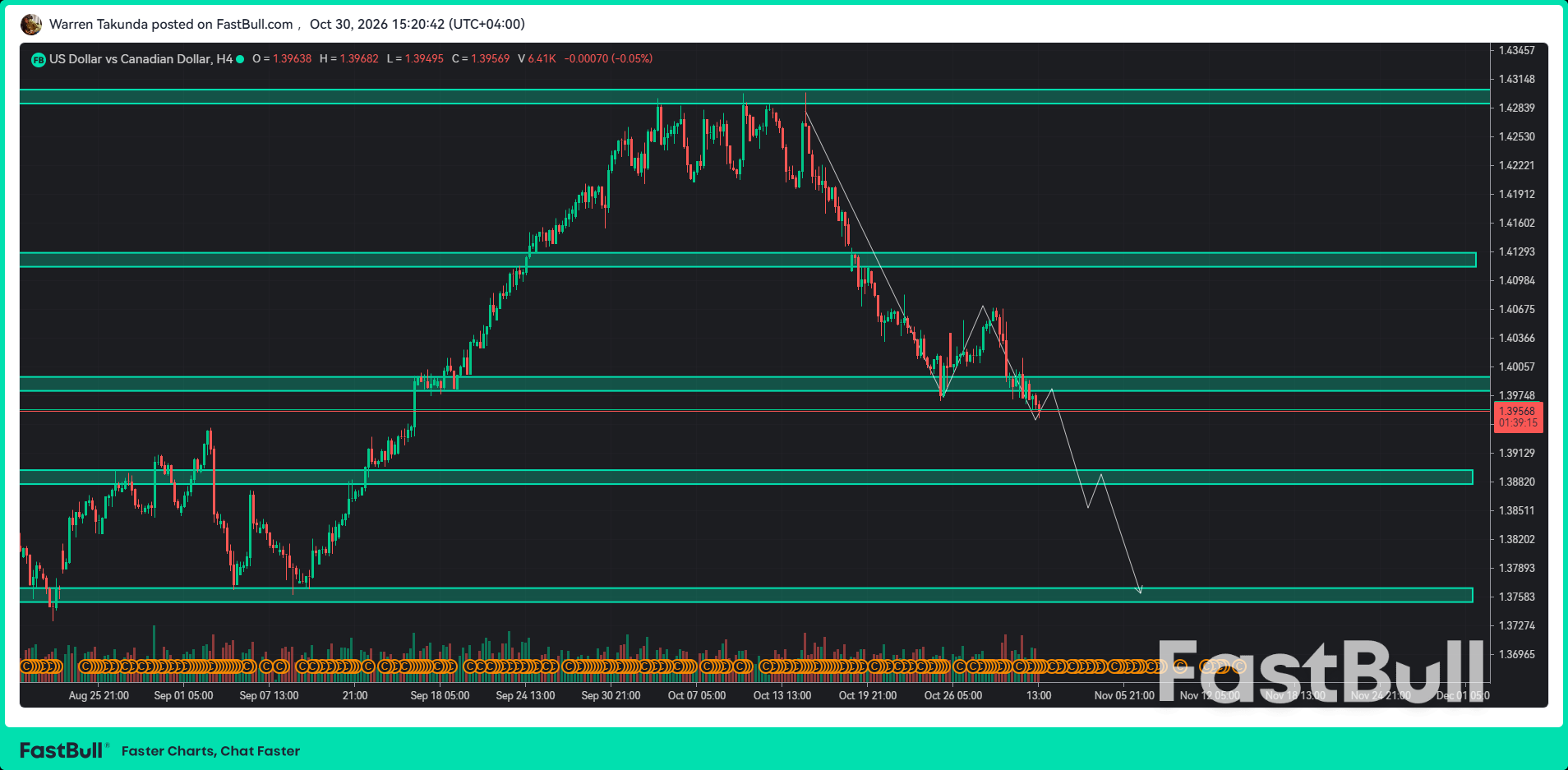Screen dimensions: 1568x770
Task: Click the candle countdown 01:39:15
Action: (1517, 423)
